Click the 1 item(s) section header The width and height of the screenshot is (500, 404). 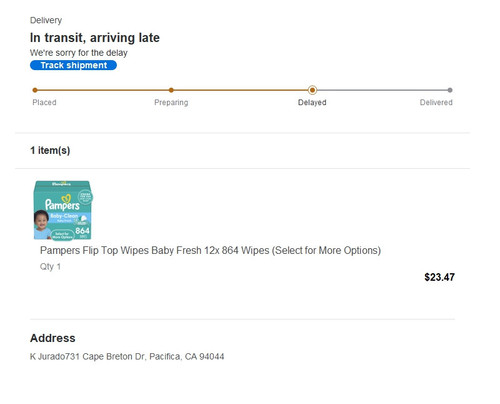point(50,150)
